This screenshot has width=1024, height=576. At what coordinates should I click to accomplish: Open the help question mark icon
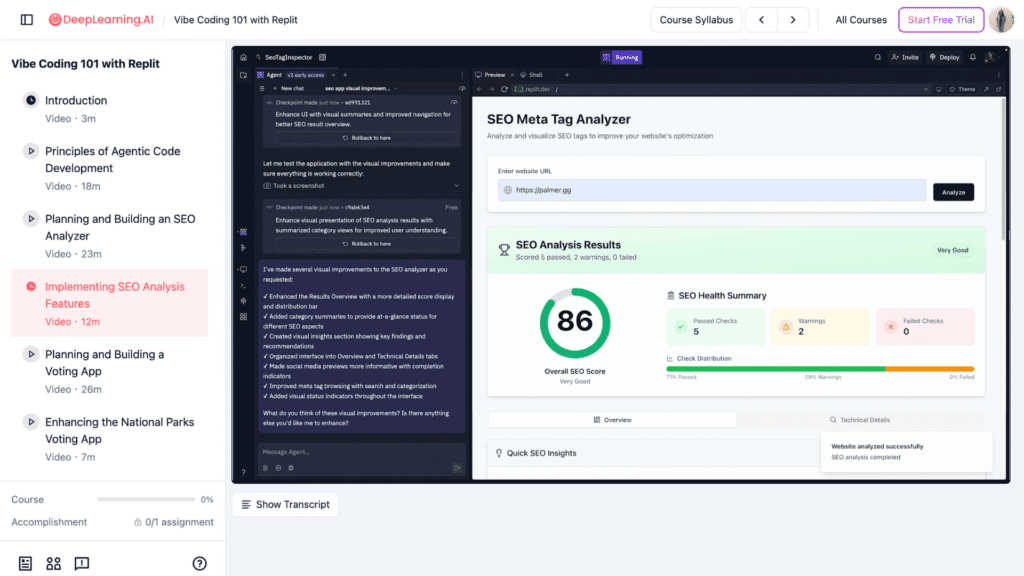click(200, 564)
